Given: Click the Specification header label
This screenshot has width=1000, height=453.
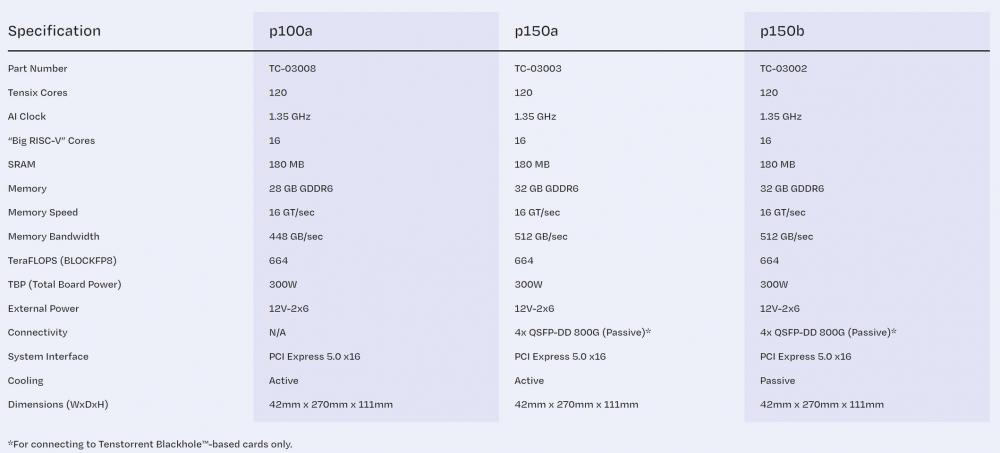Looking at the screenshot, I should 54,31.
